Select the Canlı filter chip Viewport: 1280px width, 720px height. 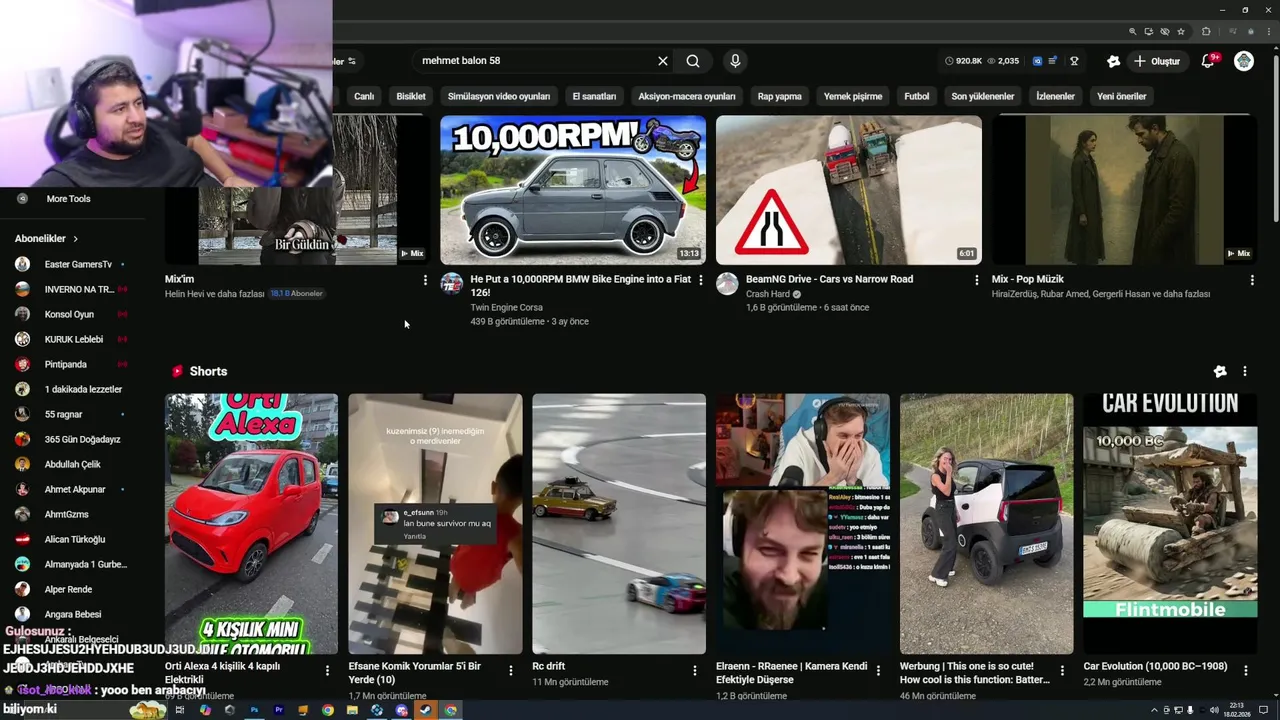(x=364, y=96)
